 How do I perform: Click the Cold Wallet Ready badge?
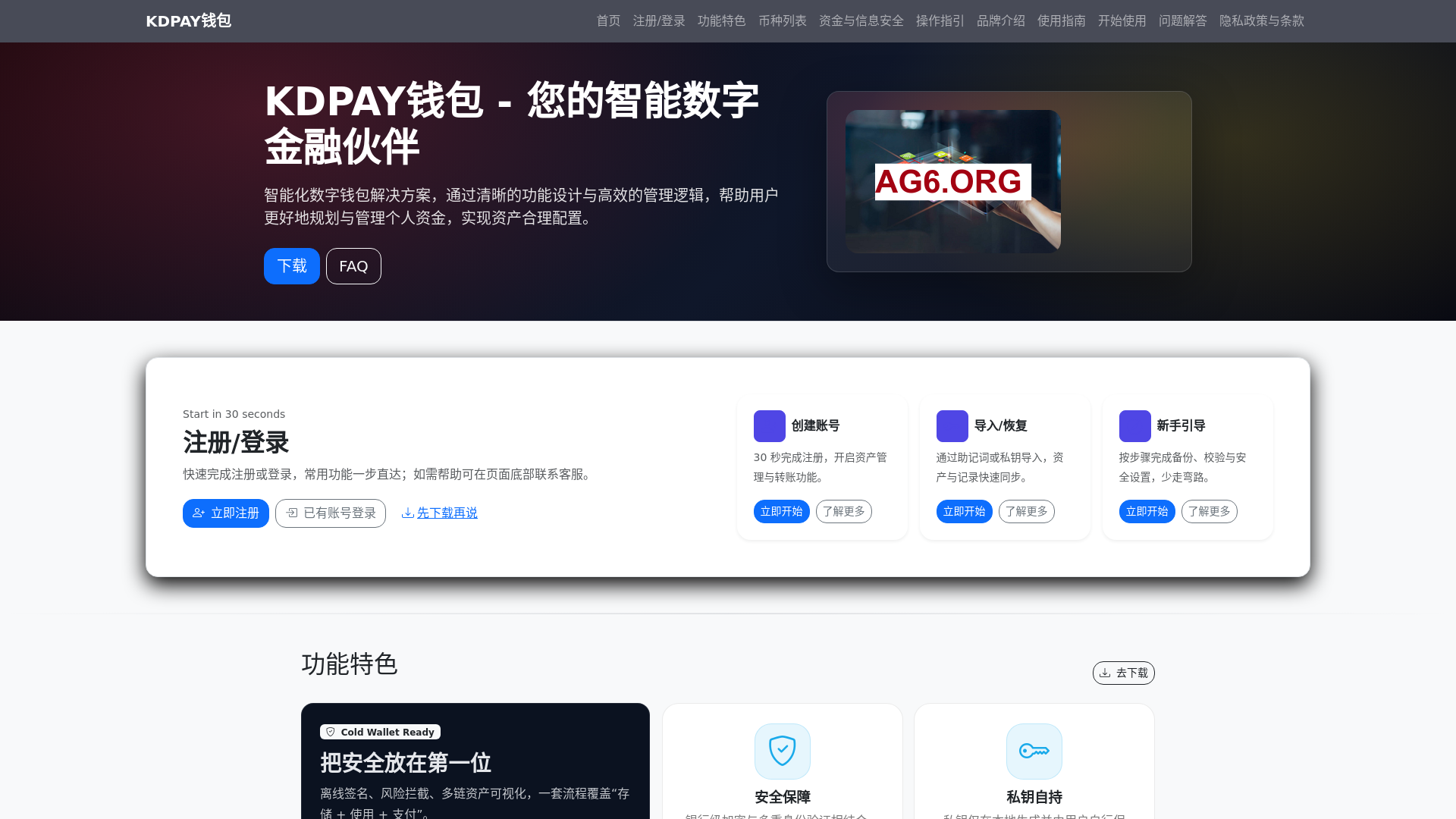coord(381,733)
